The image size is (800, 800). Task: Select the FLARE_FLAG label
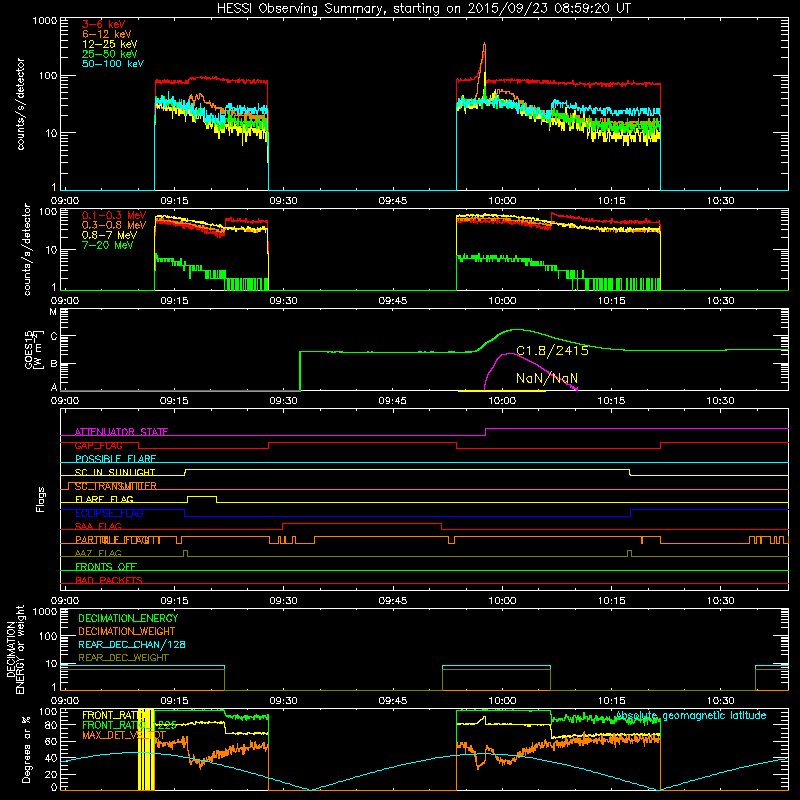pos(104,499)
